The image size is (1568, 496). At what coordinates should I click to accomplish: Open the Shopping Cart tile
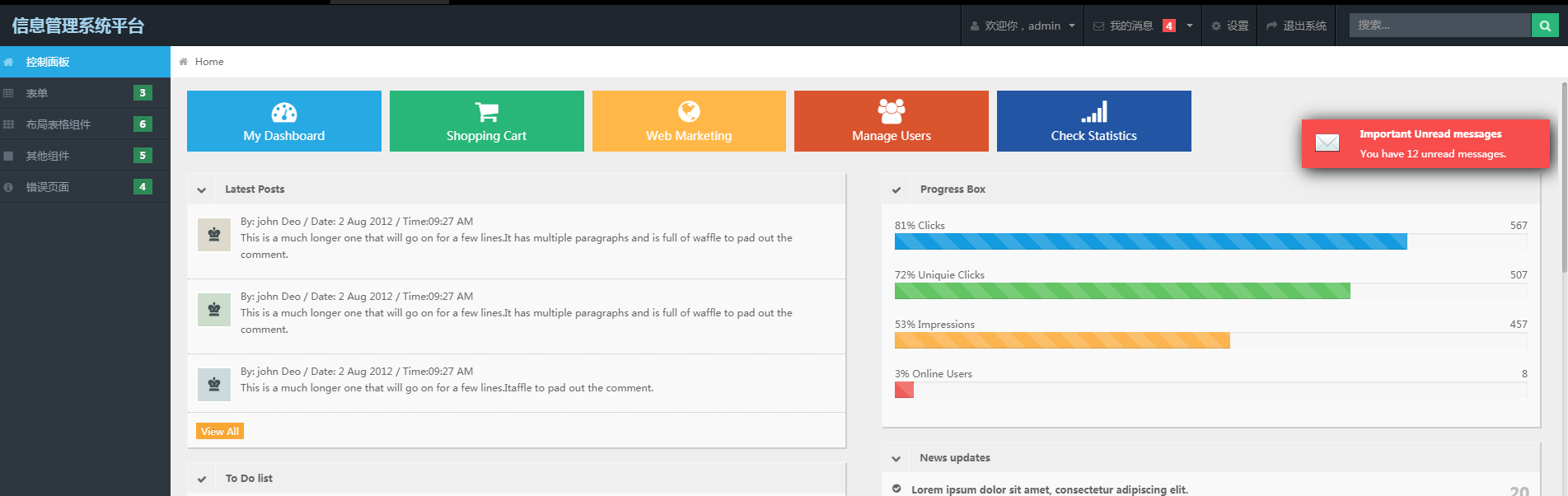(x=487, y=121)
